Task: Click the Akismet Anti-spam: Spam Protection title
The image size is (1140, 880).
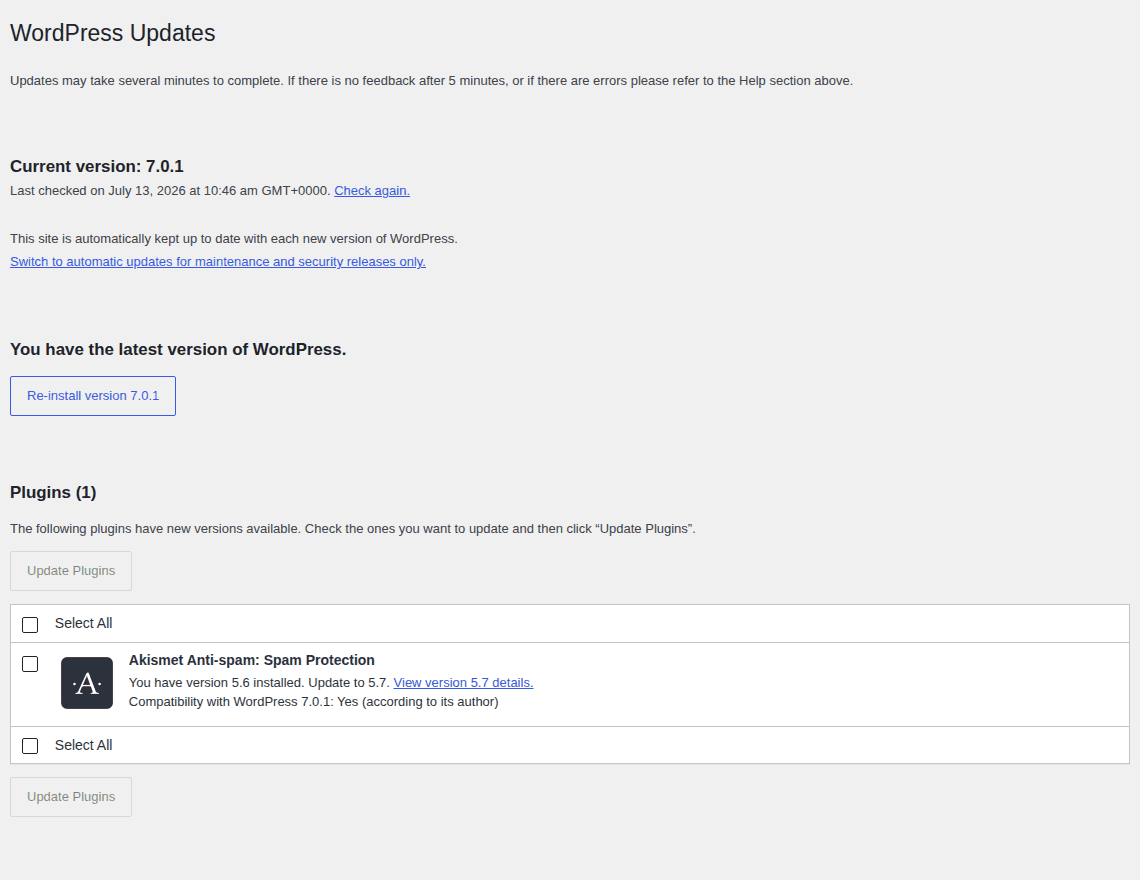Action: click(252, 660)
